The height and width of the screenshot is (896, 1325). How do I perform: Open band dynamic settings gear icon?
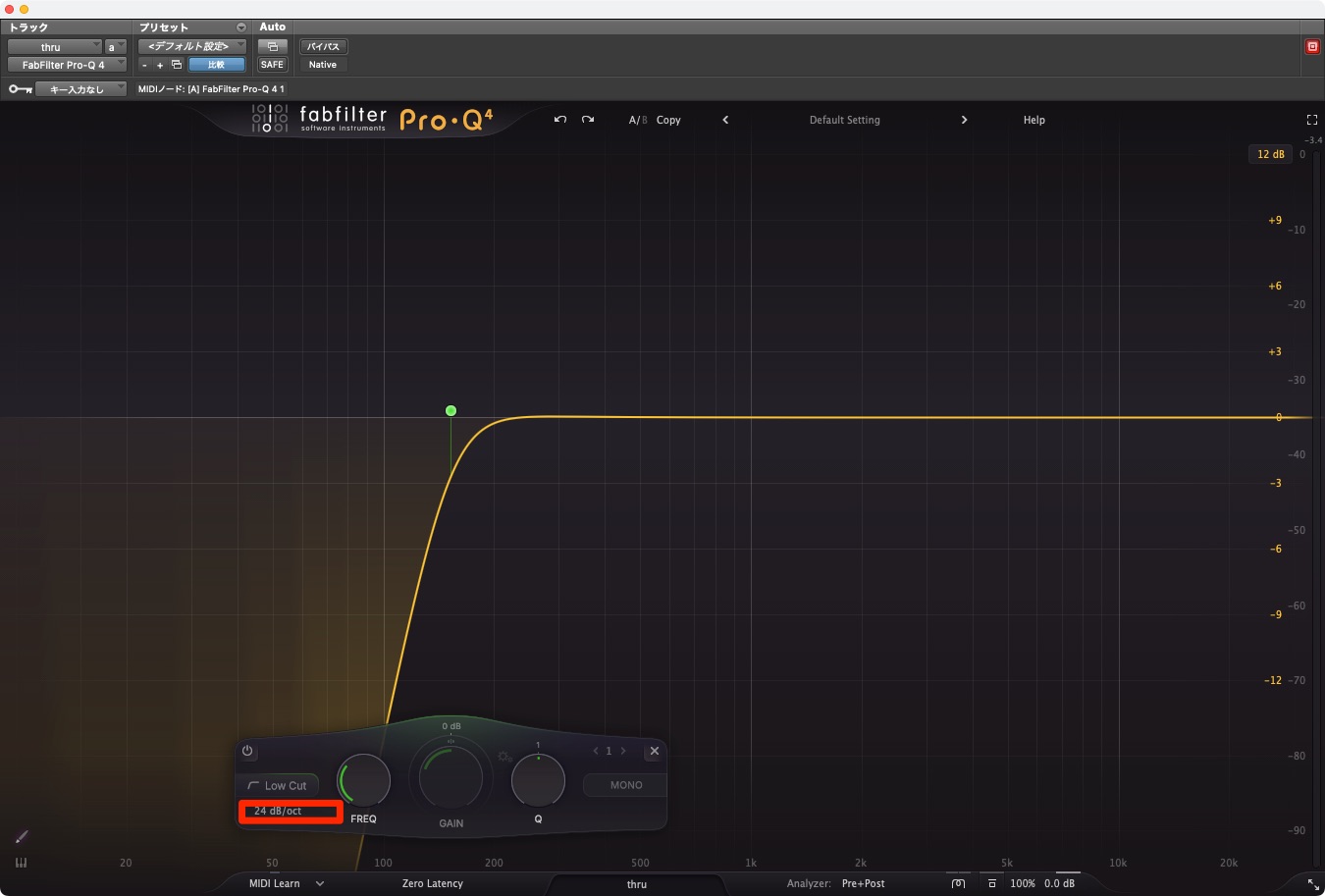[503, 757]
